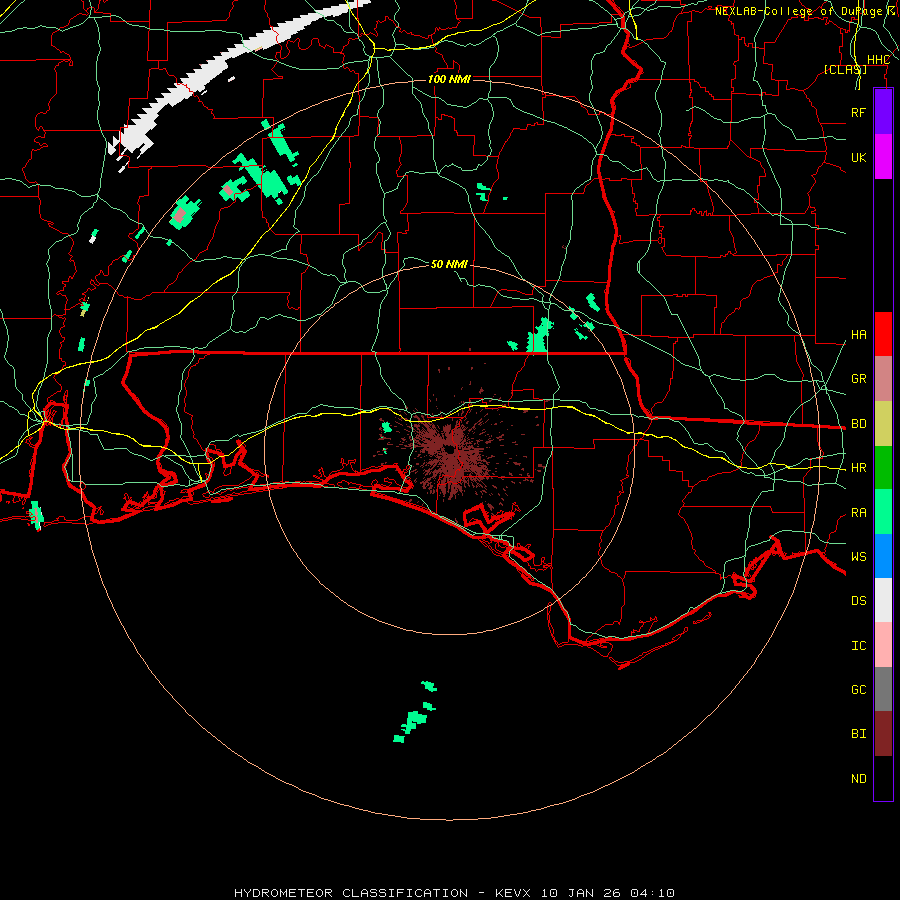
Task: Click the DS legend label
Action: pyautogui.click(x=858, y=601)
